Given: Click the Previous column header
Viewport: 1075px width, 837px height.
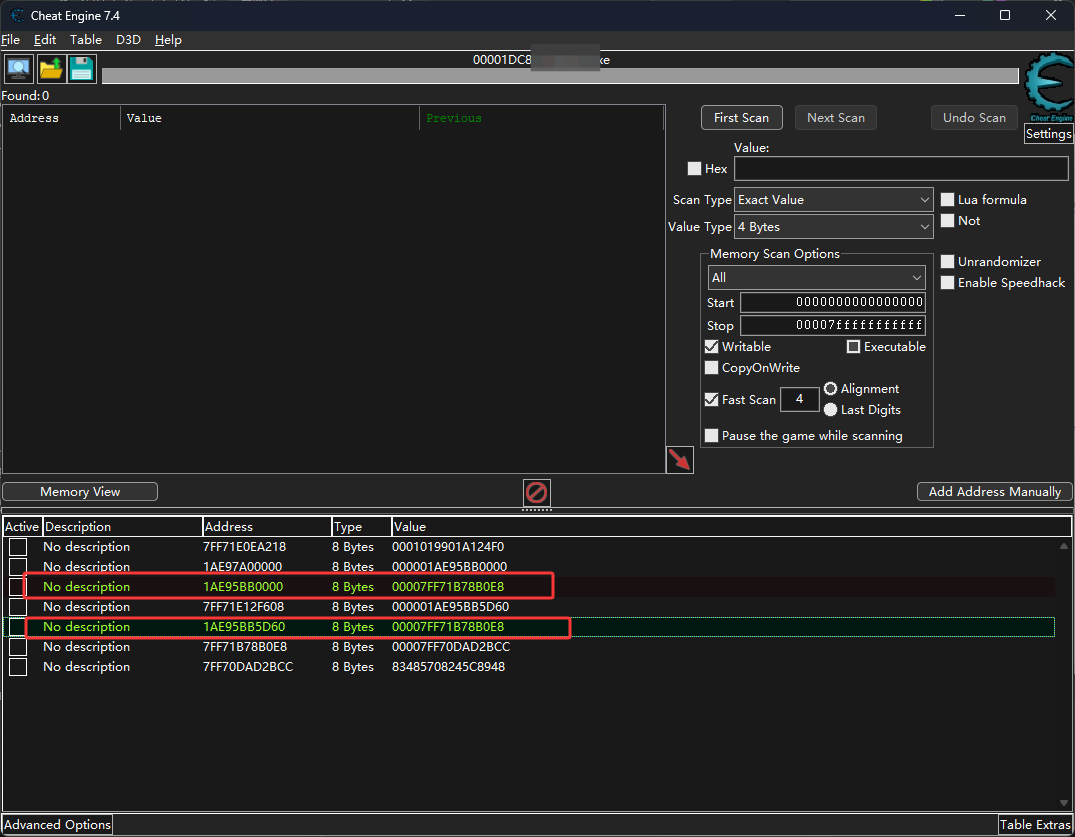Looking at the screenshot, I should pos(542,118).
